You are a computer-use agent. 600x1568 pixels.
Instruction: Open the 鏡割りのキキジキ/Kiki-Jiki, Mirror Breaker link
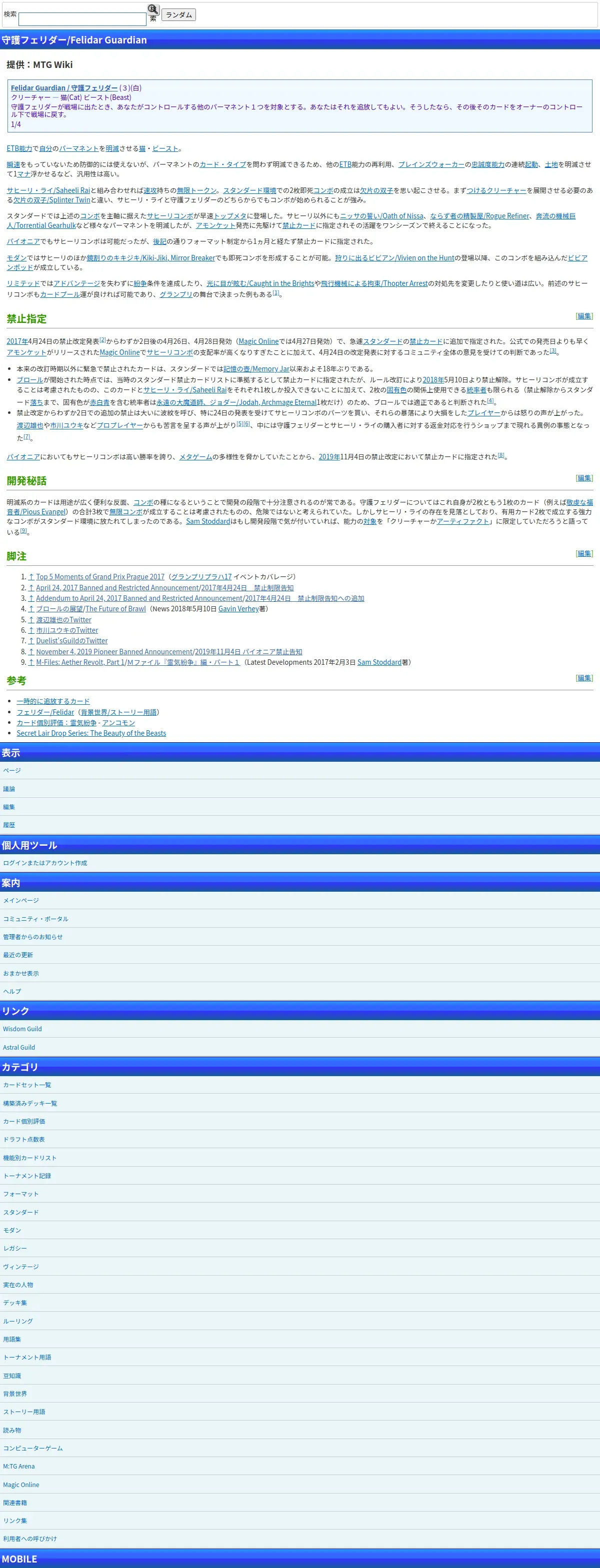click(x=150, y=258)
